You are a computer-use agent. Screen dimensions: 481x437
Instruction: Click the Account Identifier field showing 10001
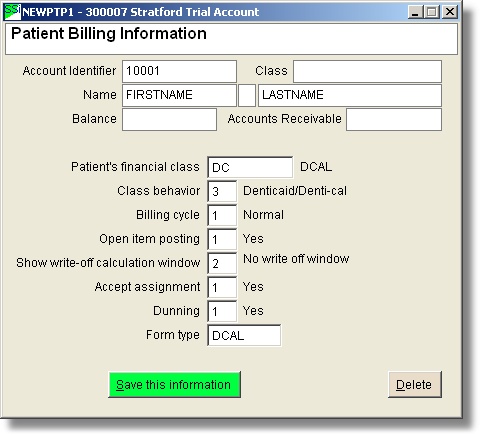[x=179, y=71]
